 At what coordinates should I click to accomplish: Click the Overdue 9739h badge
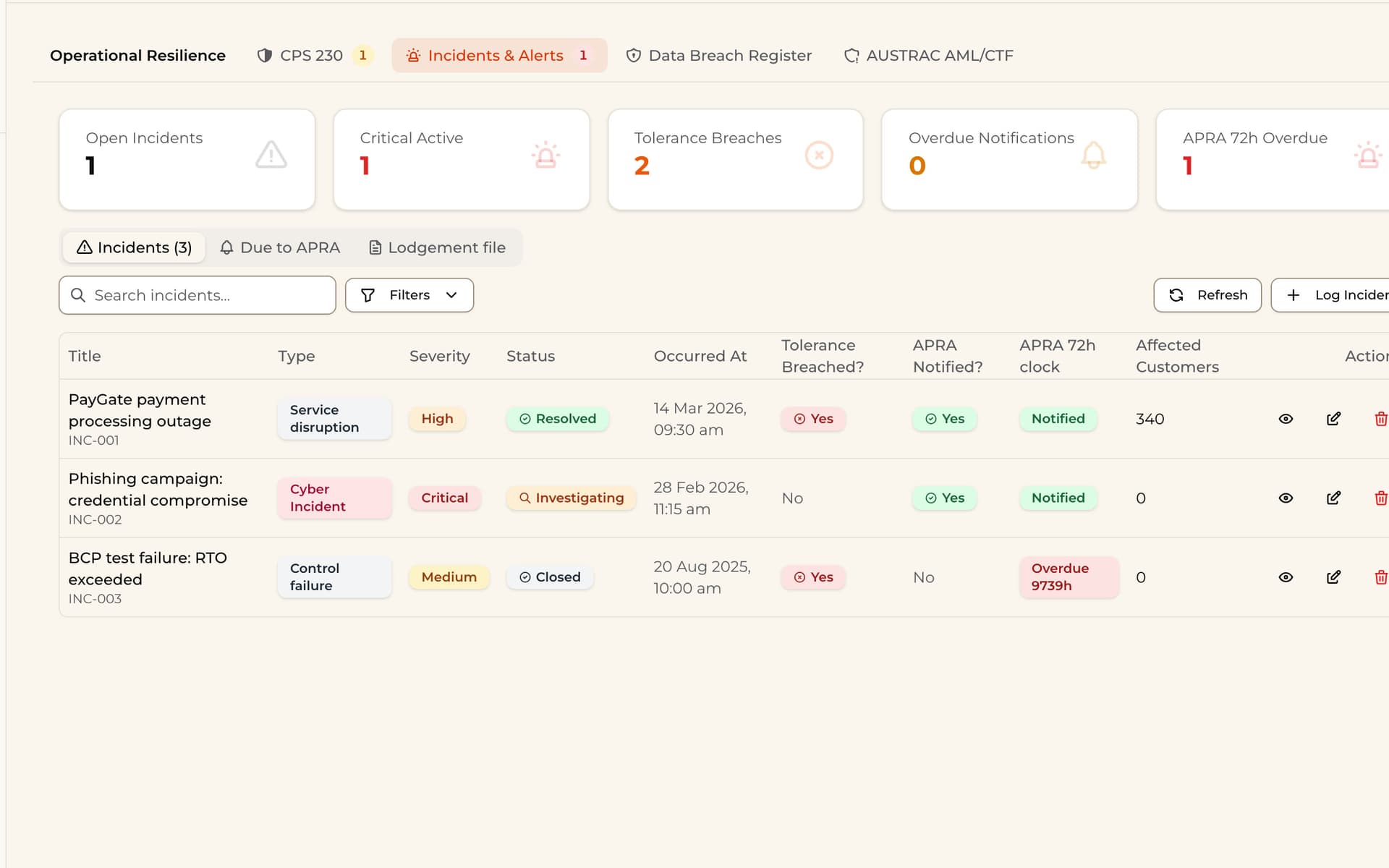[1069, 577]
